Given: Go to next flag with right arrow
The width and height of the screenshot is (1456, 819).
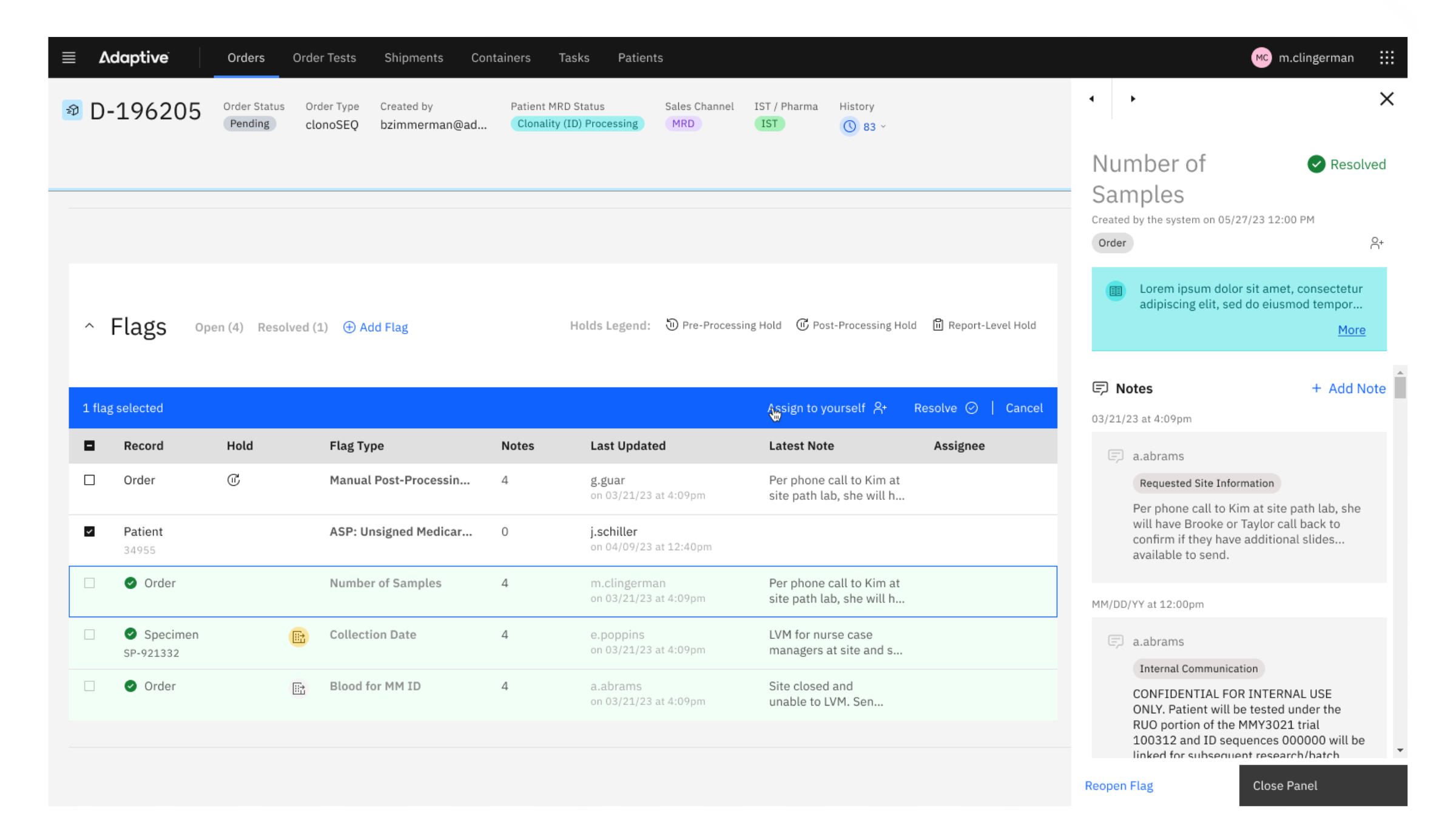Looking at the screenshot, I should click(x=1133, y=99).
